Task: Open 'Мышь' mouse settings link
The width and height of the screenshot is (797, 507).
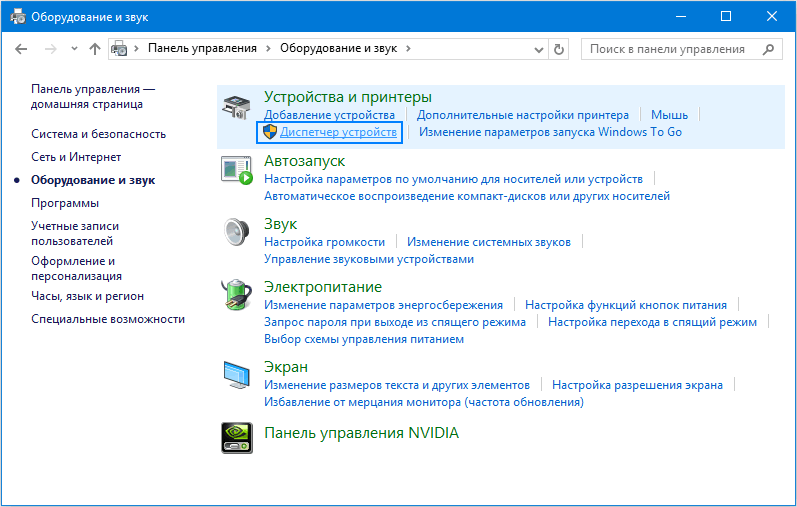Action: coord(669,115)
